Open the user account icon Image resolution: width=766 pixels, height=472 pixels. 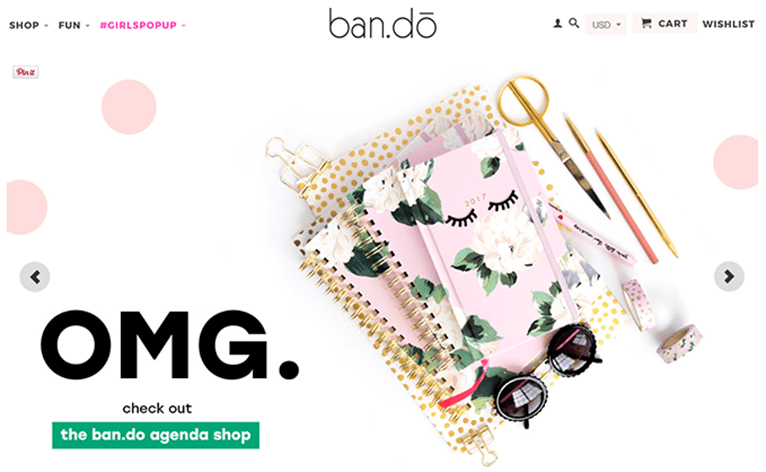(557, 23)
